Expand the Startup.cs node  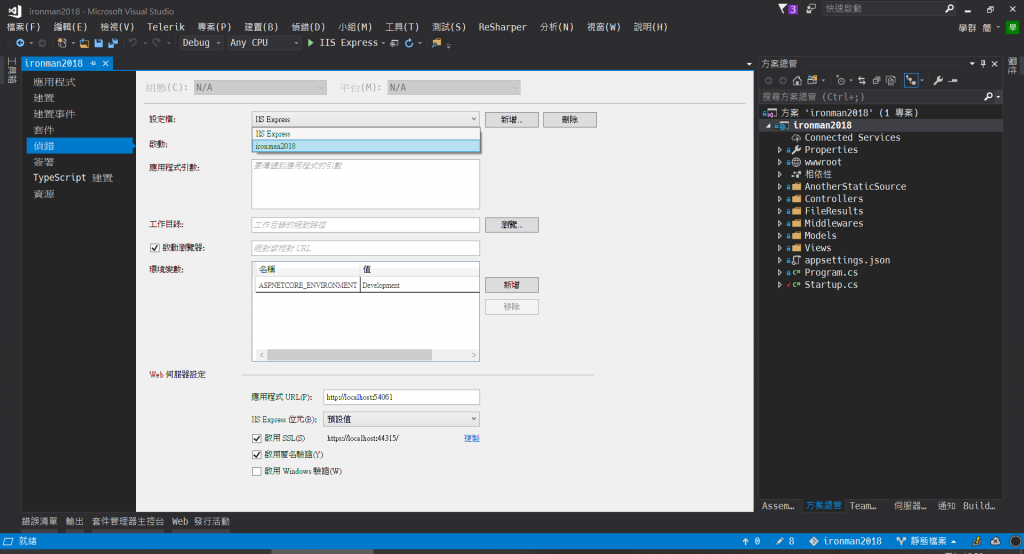pos(780,285)
